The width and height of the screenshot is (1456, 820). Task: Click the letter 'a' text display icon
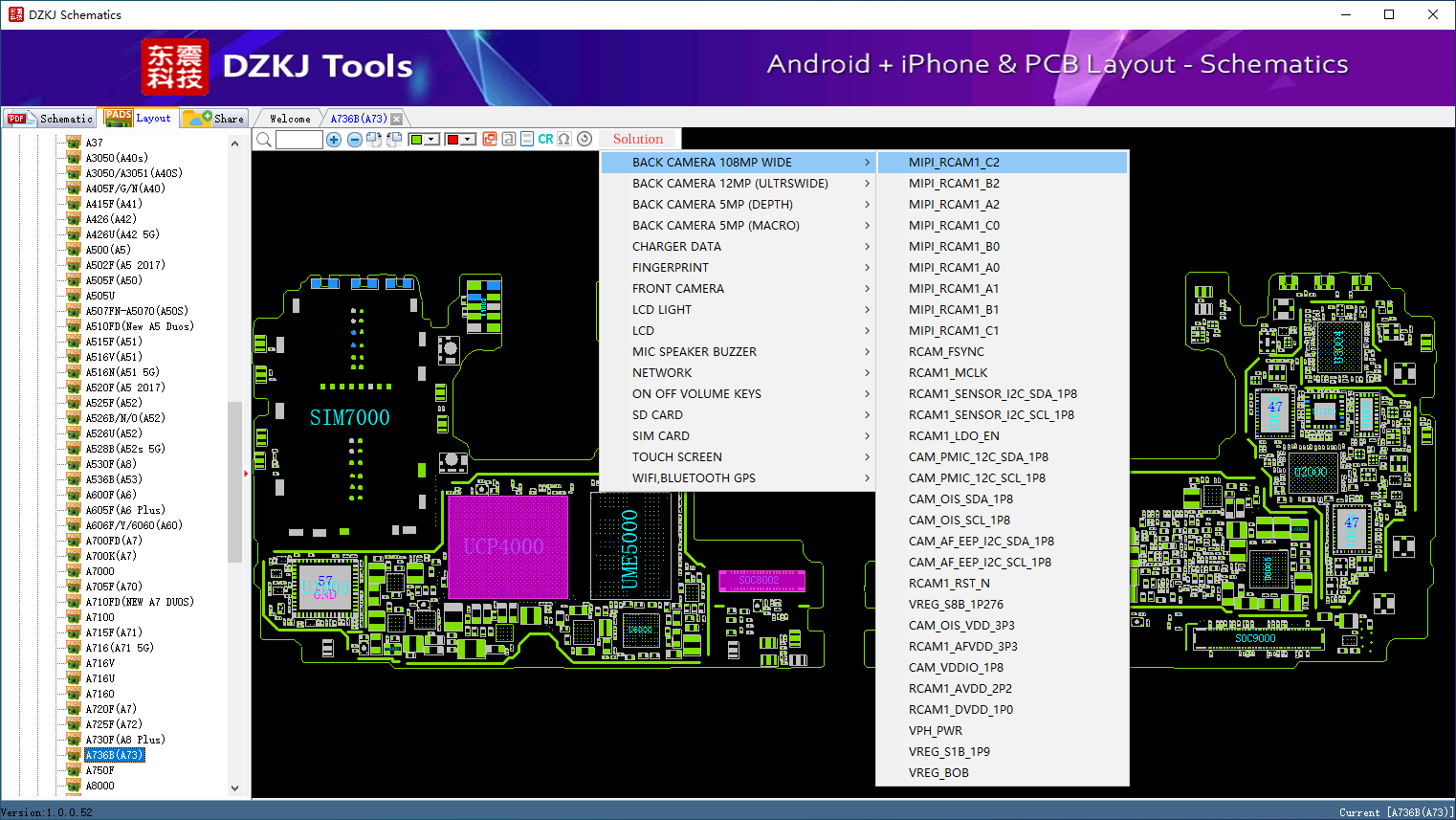509,139
